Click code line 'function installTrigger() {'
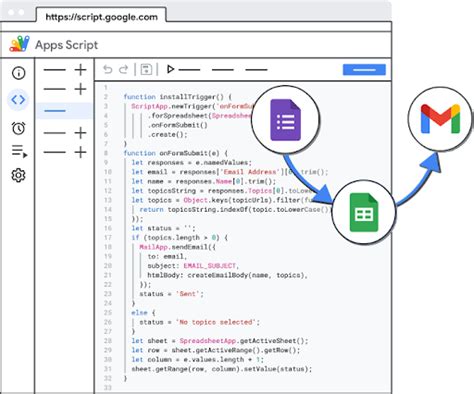 tap(177, 97)
